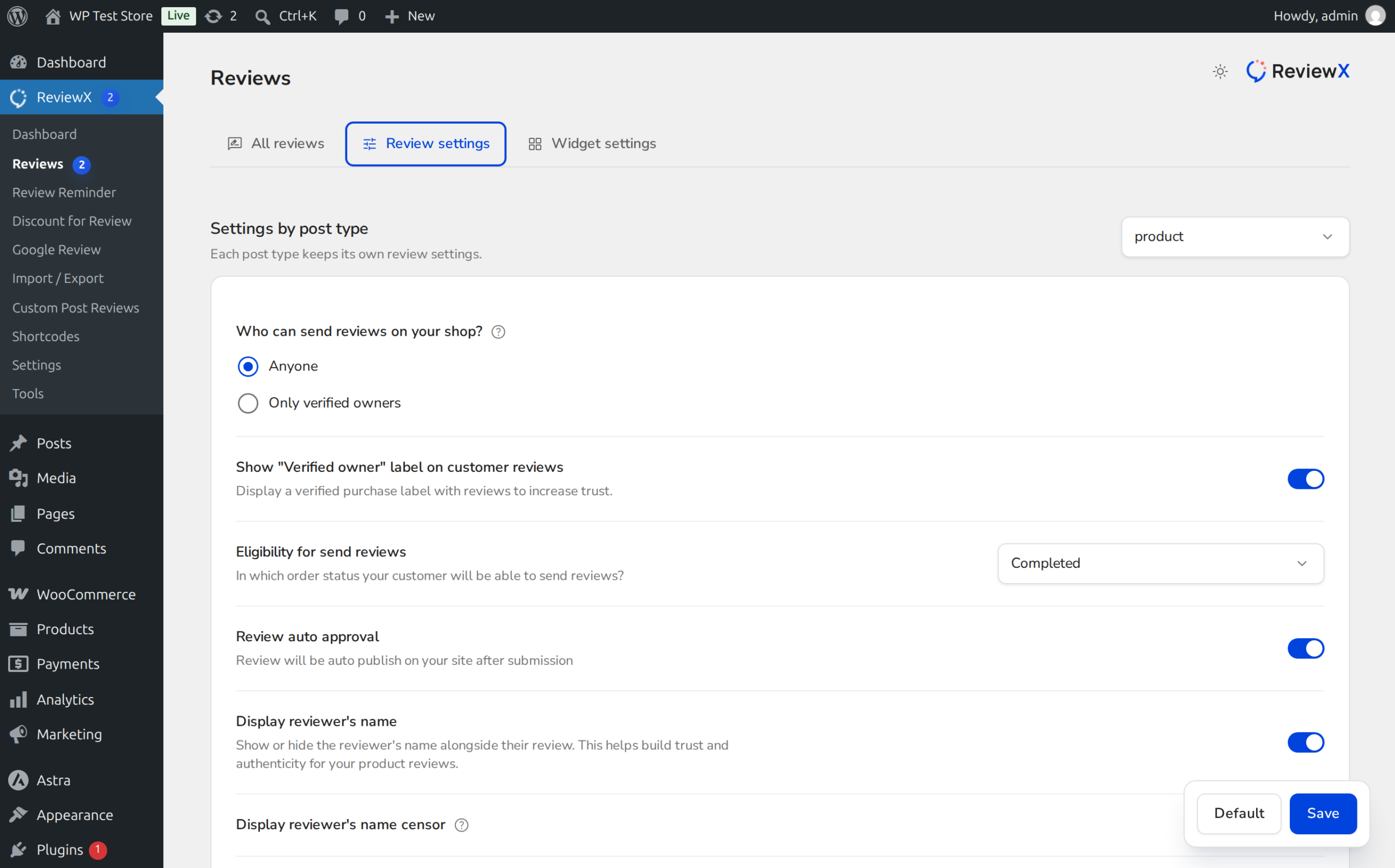
Task: Open Plugins menu with 1 update
Action: pyautogui.click(x=82, y=849)
